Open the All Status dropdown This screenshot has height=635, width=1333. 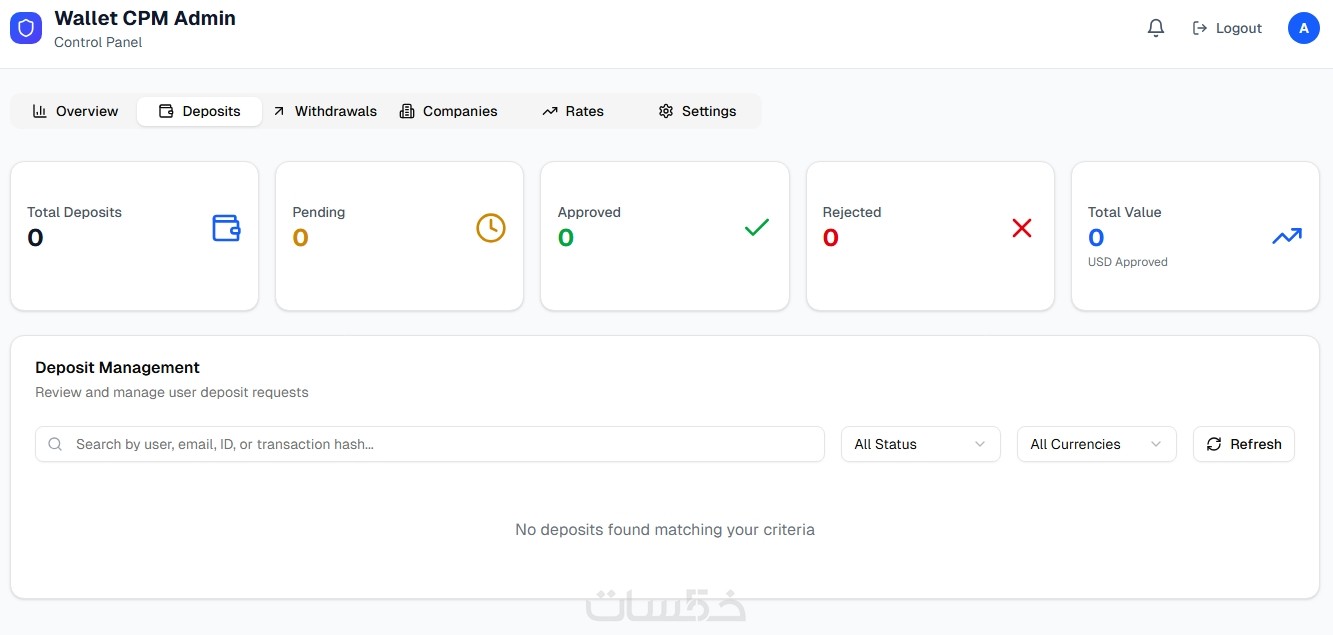pos(920,444)
